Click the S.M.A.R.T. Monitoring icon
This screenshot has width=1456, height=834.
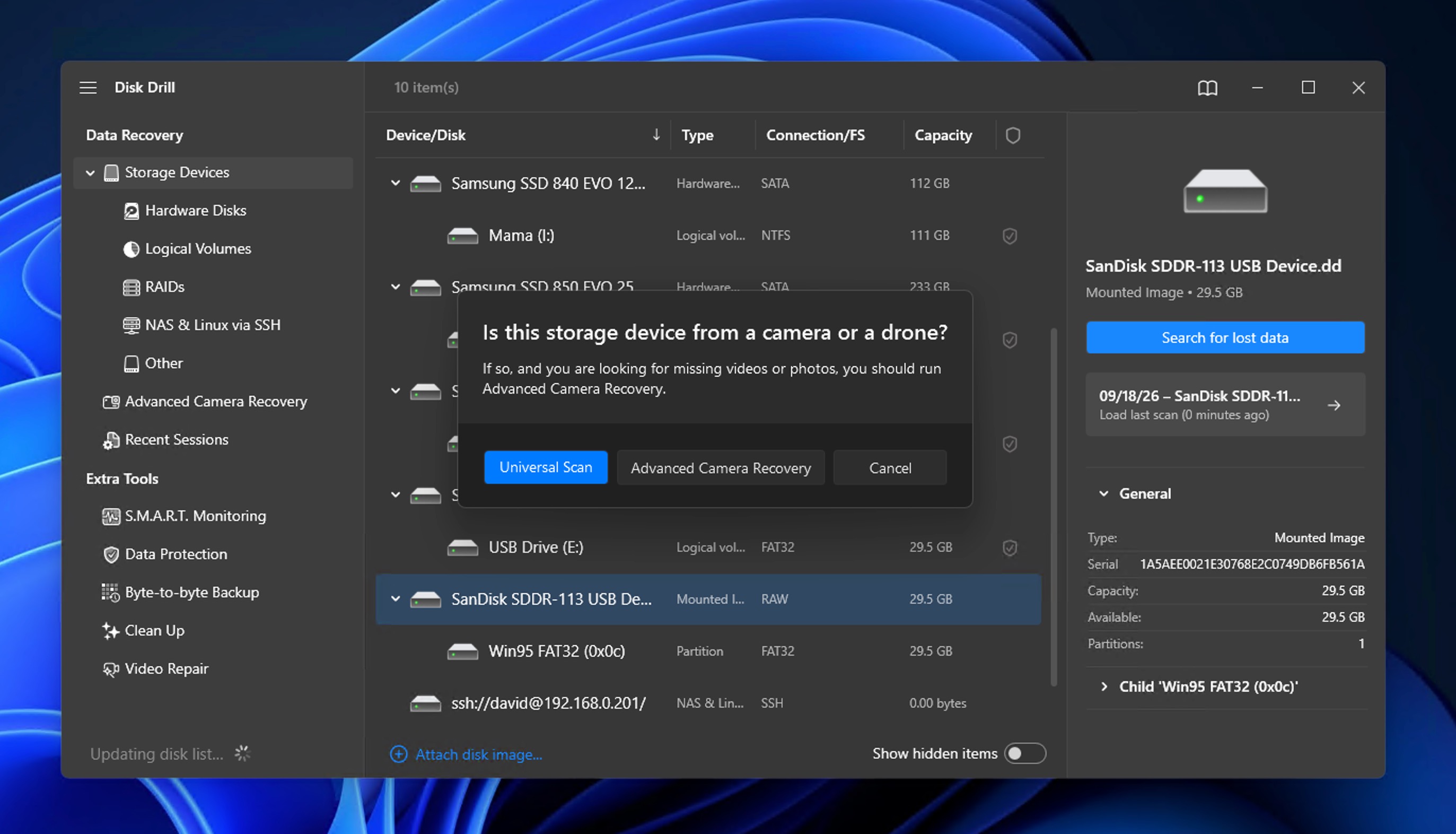111,516
